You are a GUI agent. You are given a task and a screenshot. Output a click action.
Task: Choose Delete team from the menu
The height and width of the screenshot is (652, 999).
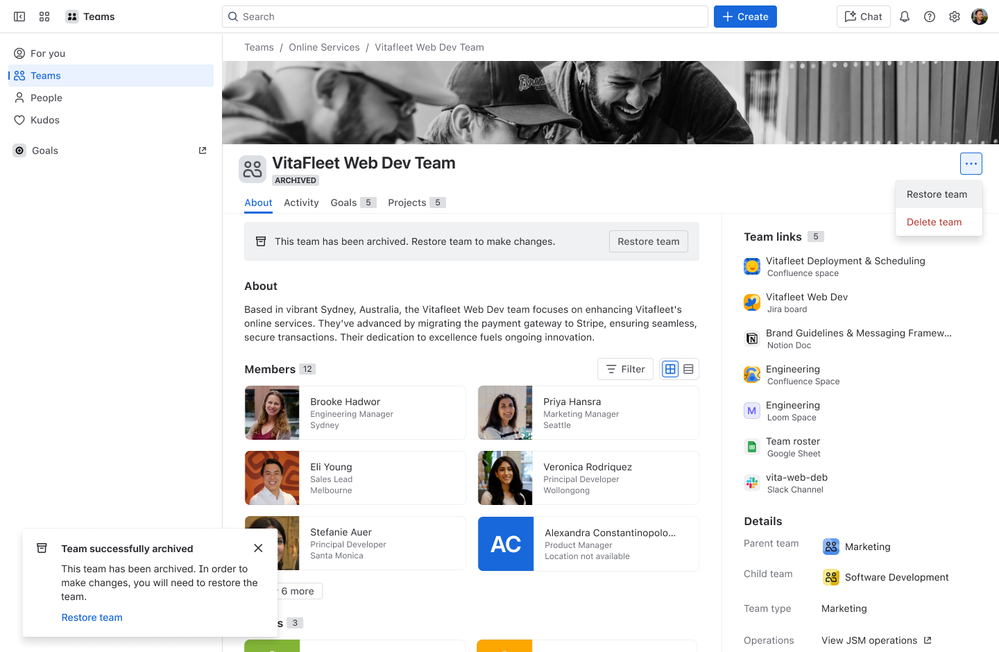pos(938,222)
